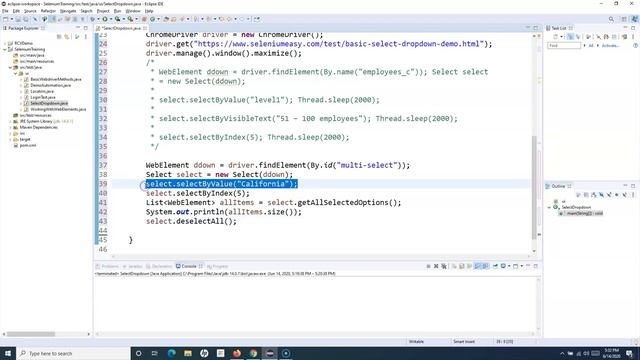Viewport: 640px width, 360px height.
Task: Toggle Word Wrap in Console toolbar
Action: pos(469,266)
